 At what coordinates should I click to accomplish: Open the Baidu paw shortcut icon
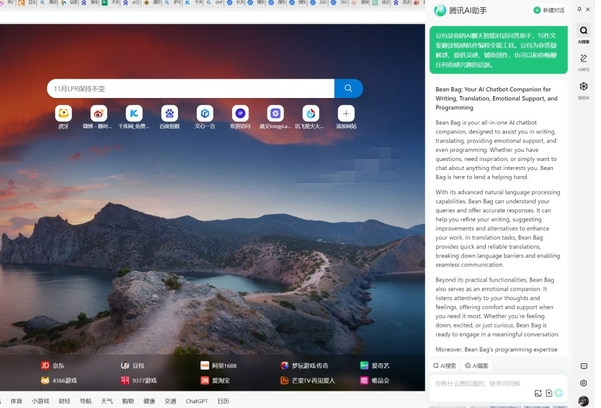tap(169, 114)
